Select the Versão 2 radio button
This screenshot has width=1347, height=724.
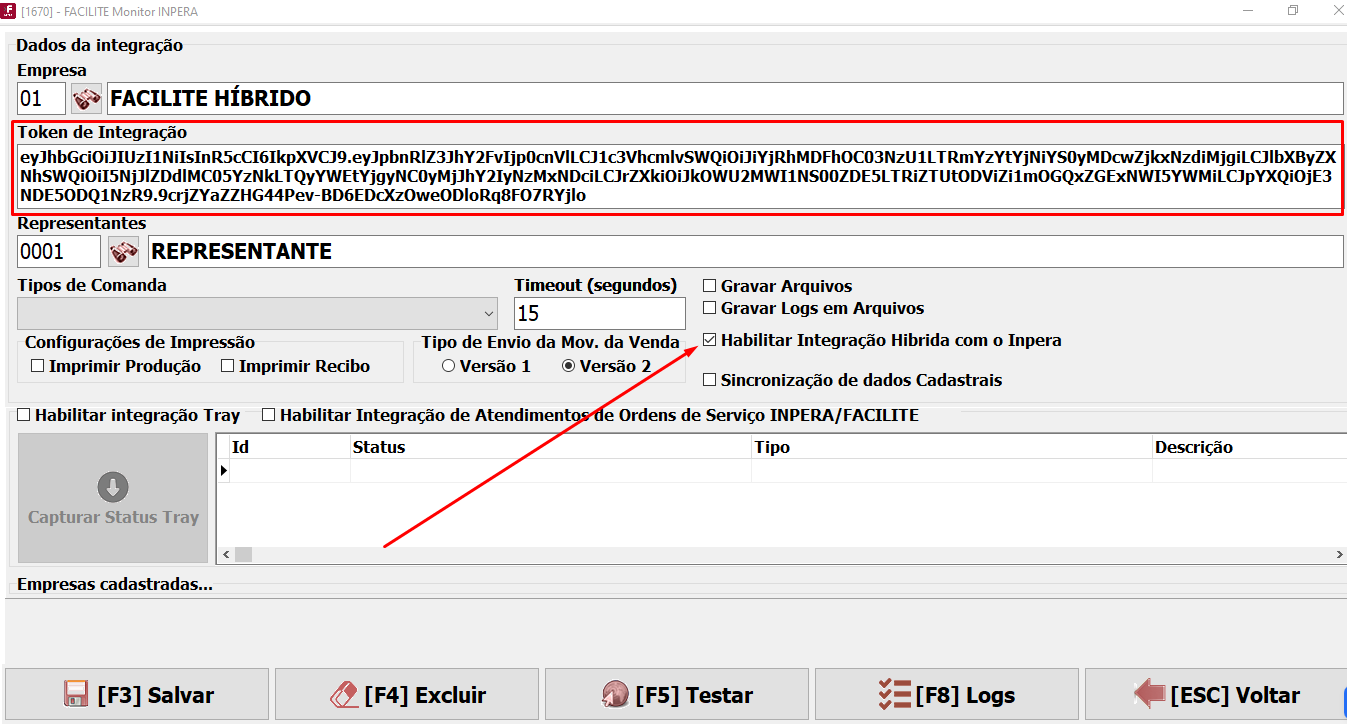pyautogui.click(x=569, y=366)
